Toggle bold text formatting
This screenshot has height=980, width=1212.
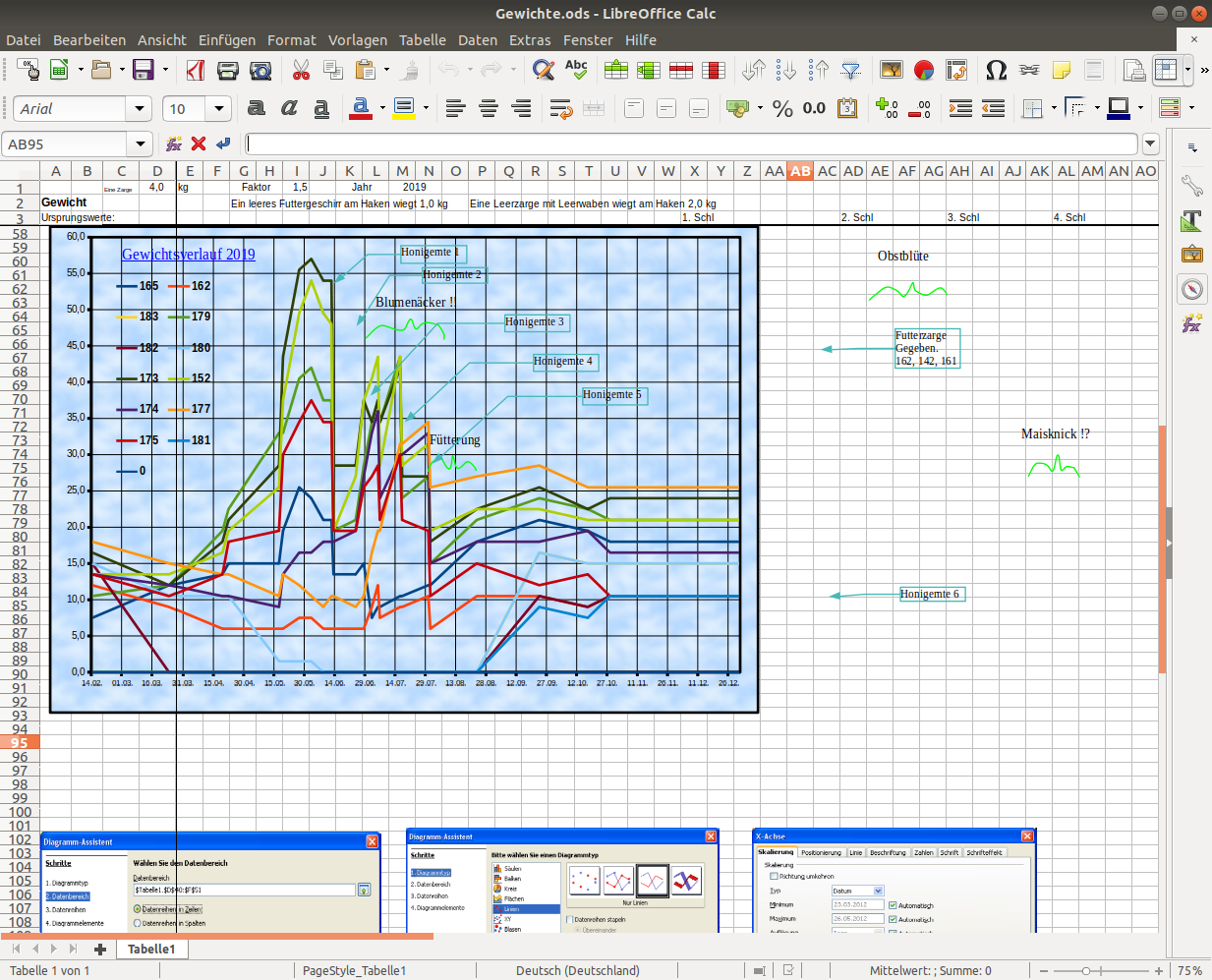click(x=257, y=108)
